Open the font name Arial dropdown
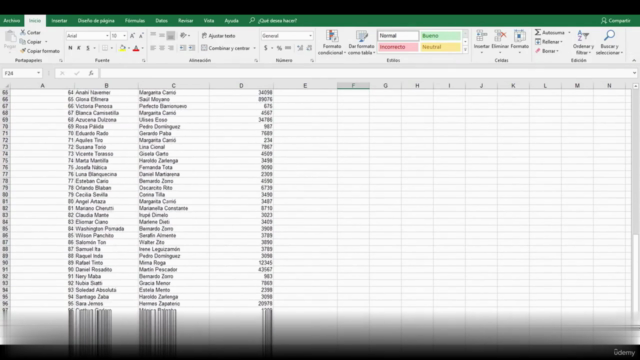The height and width of the screenshot is (360, 640). 107,36
